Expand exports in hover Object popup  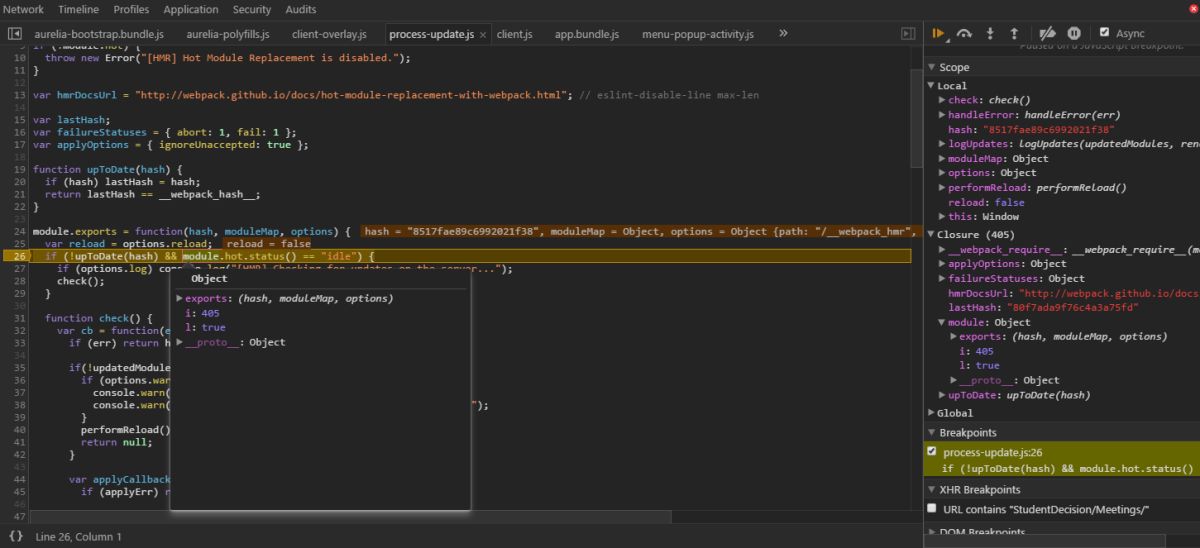coord(180,299)
